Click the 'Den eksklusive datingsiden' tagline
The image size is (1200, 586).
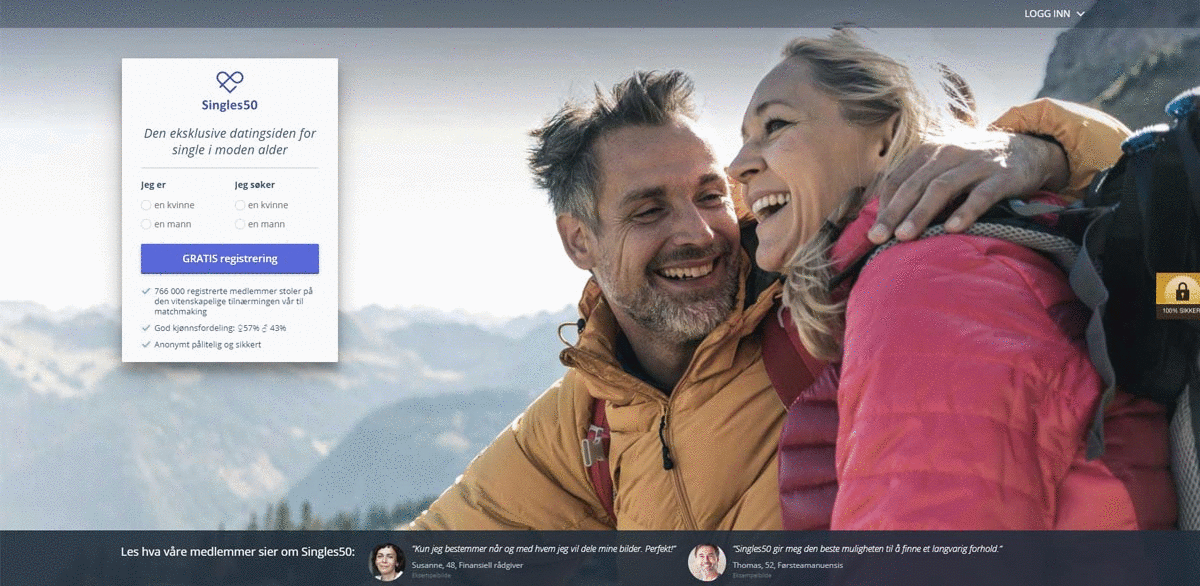pyautogui.click(x=230, y=141)
